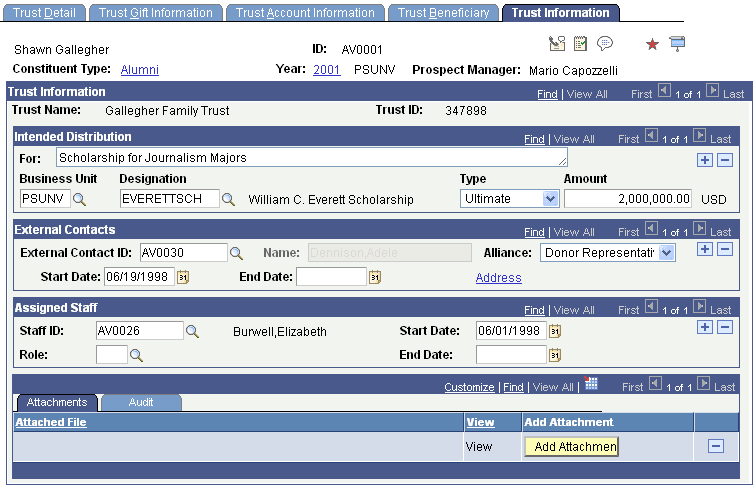The width and height of the screenshot is (756, 490).
Task: Open the comments speech bubble icon
Action: pos(605,44)
